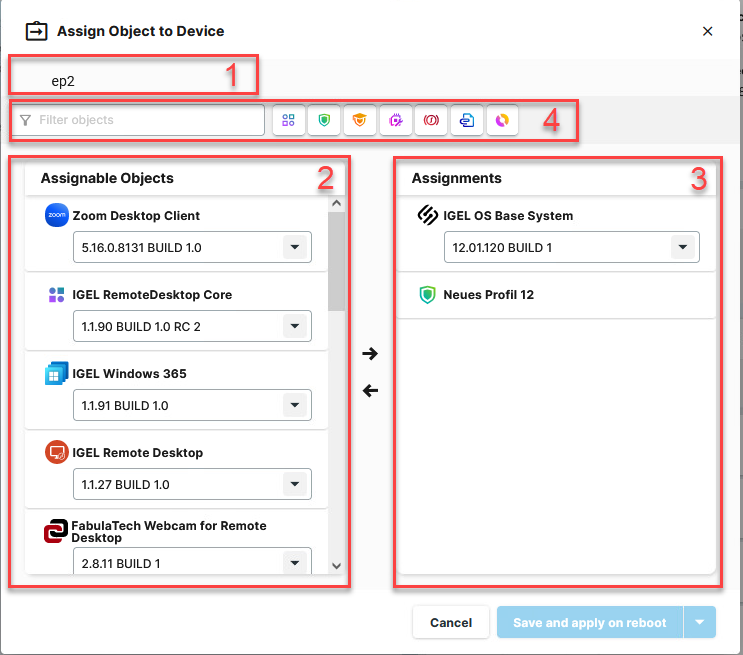
Task: Filter by green shield profile icon
Action: click(323, 120)
